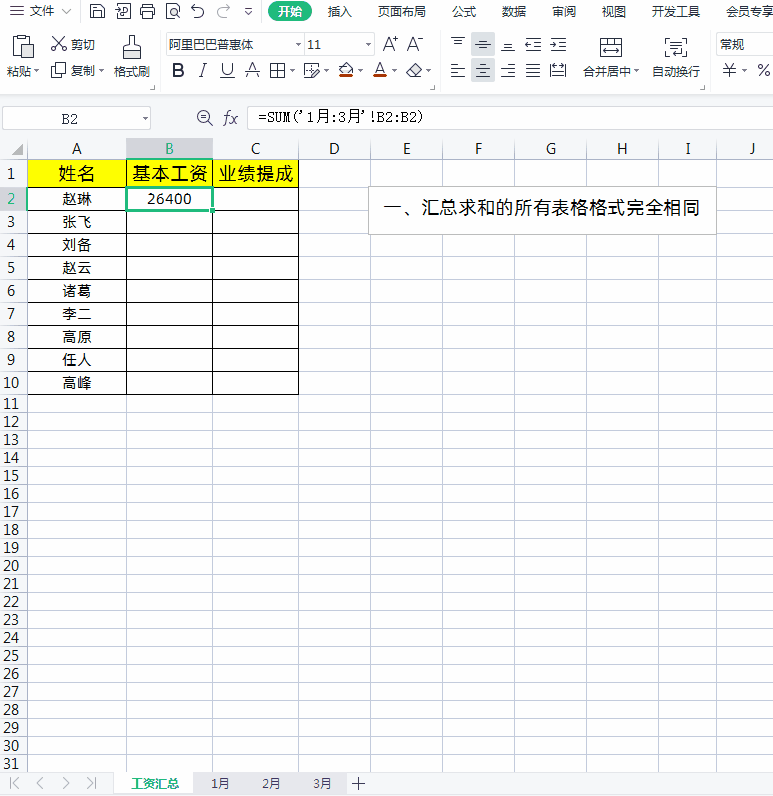Toggle horizontal center alignment

[x=483, y=70]
